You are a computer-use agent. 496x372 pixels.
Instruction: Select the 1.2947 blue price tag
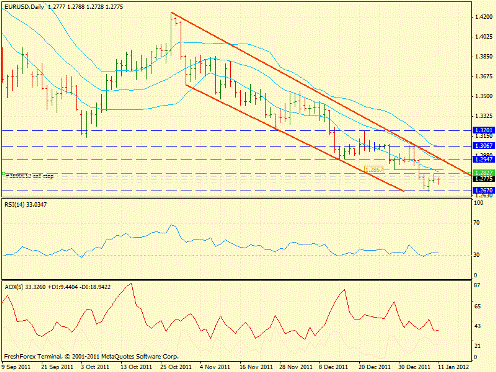484,159
